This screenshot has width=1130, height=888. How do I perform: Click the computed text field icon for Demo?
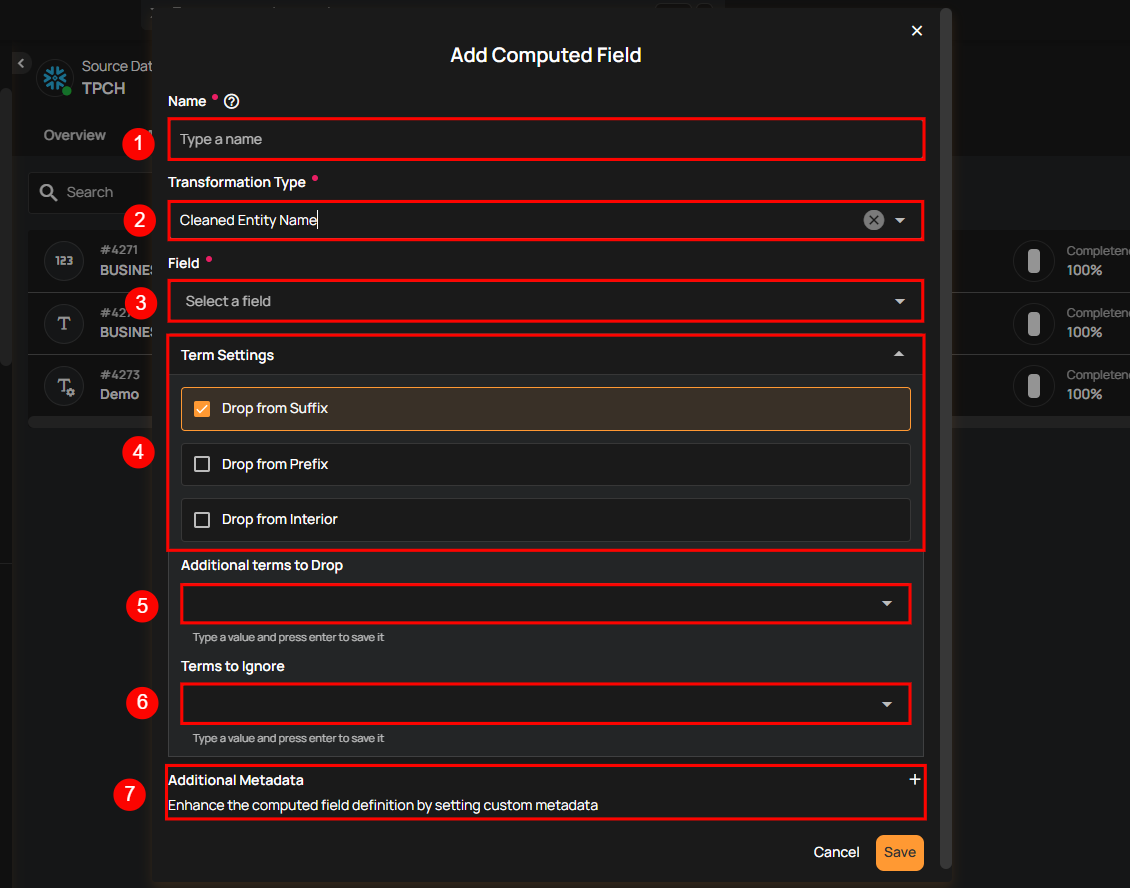point(64,385)
